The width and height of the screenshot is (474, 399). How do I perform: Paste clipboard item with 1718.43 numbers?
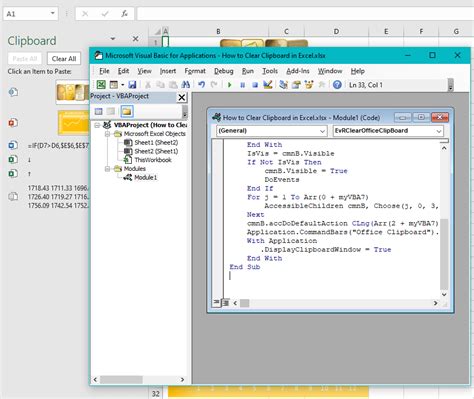point(48,197)
